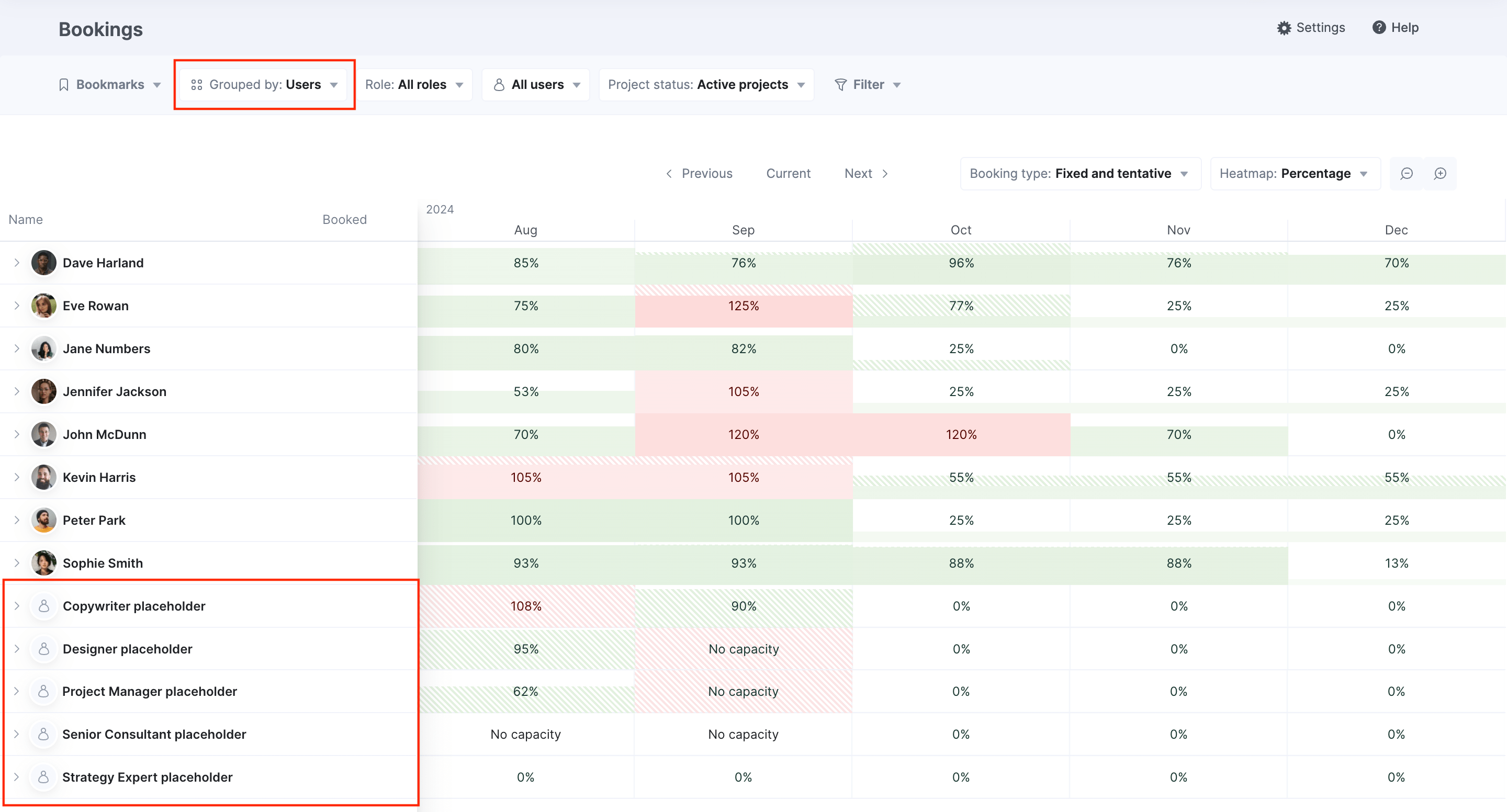1507x812 pixels.
Task: Click Previous to view earlier months
Action: (706, 173)
